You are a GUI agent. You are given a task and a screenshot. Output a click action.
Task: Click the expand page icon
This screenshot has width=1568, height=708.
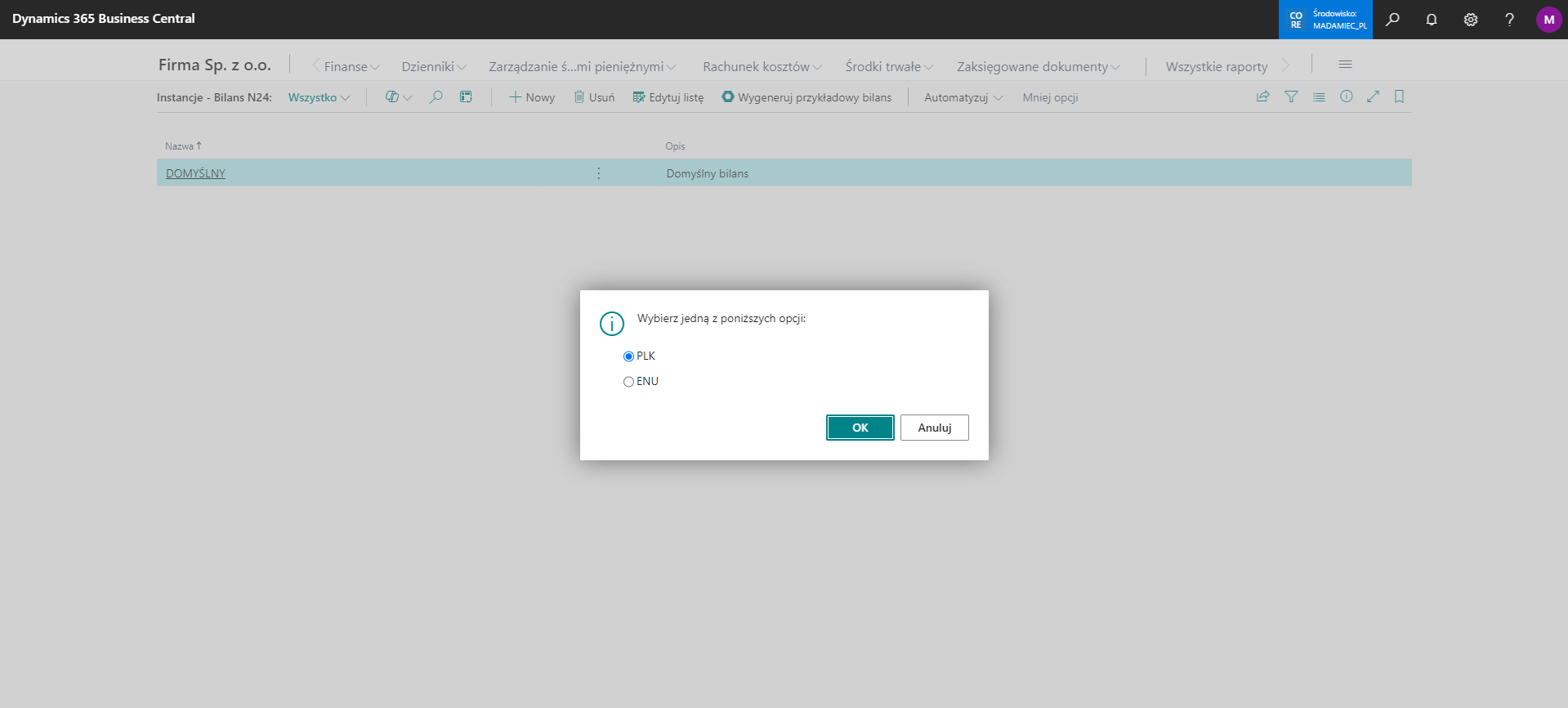pyautogui.click(x=1373, y=96)
